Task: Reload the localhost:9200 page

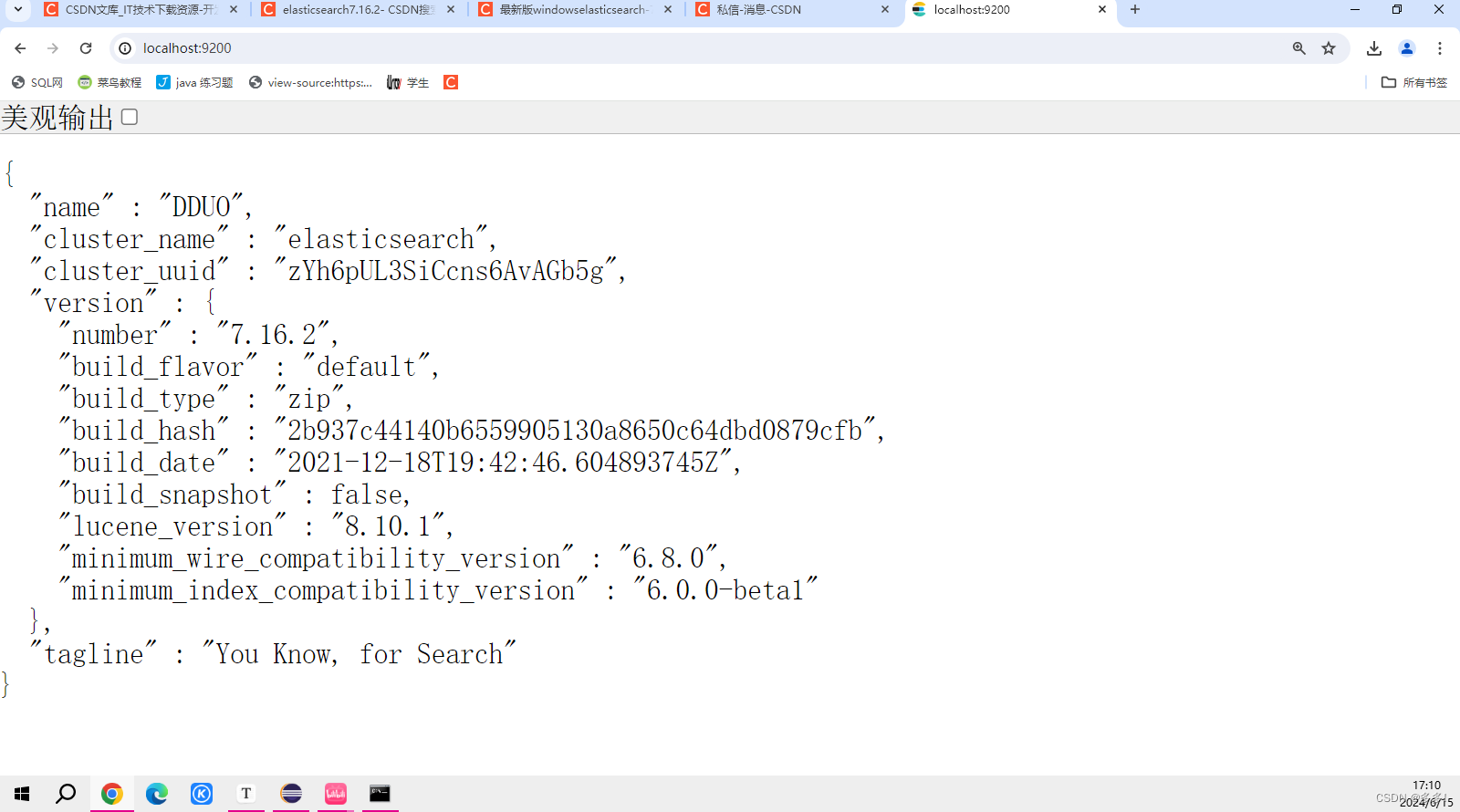Action: (x=86, y=48)
